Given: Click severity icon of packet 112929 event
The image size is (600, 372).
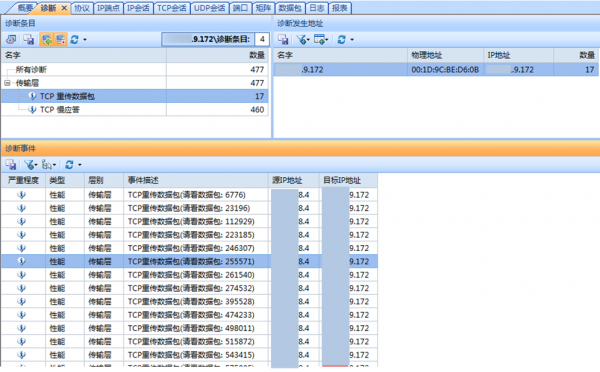Looking at the screenshot, I should pyautogui.click(x=22, y=222).
